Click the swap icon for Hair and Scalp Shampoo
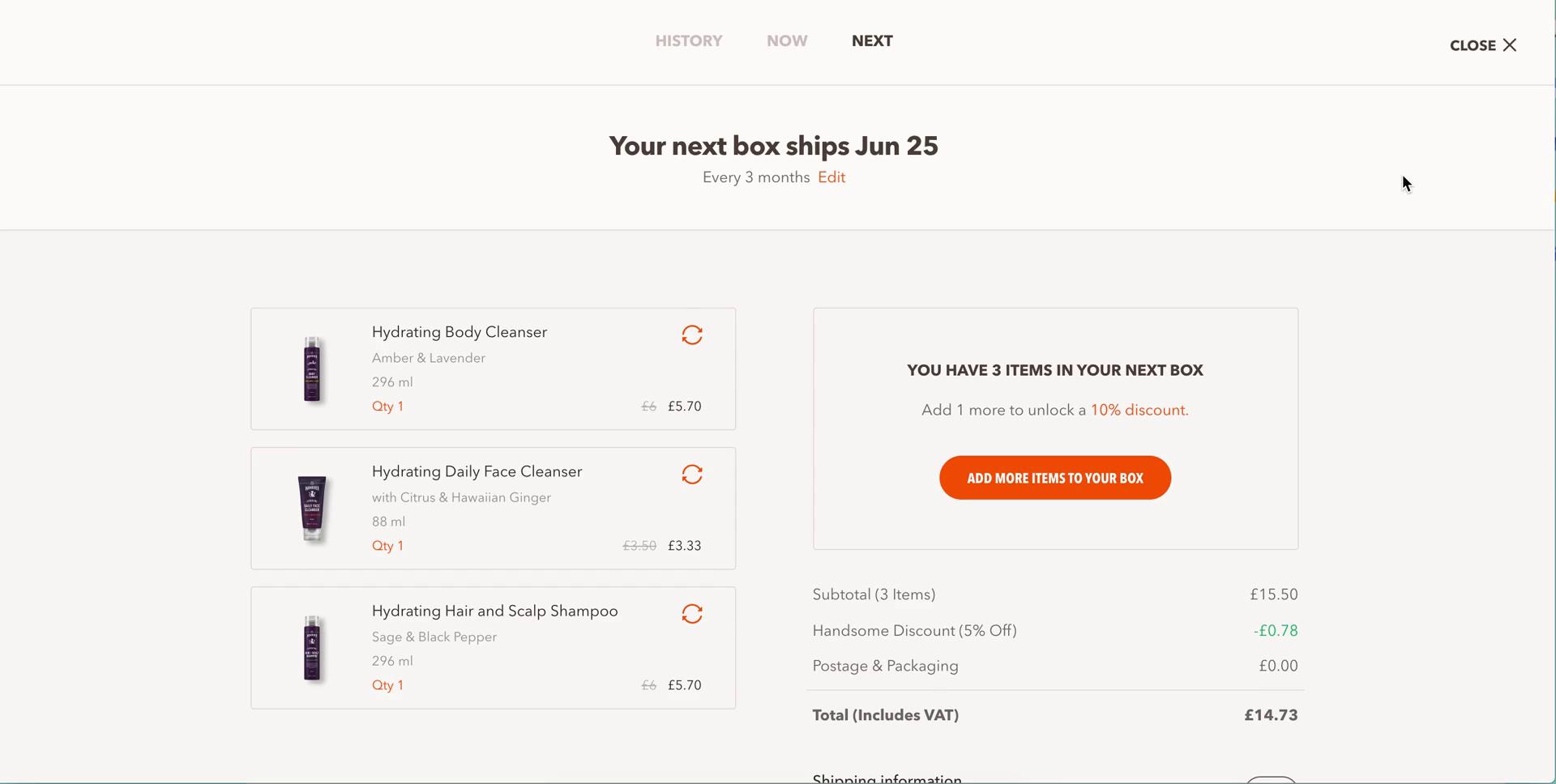 pos(692,614)
